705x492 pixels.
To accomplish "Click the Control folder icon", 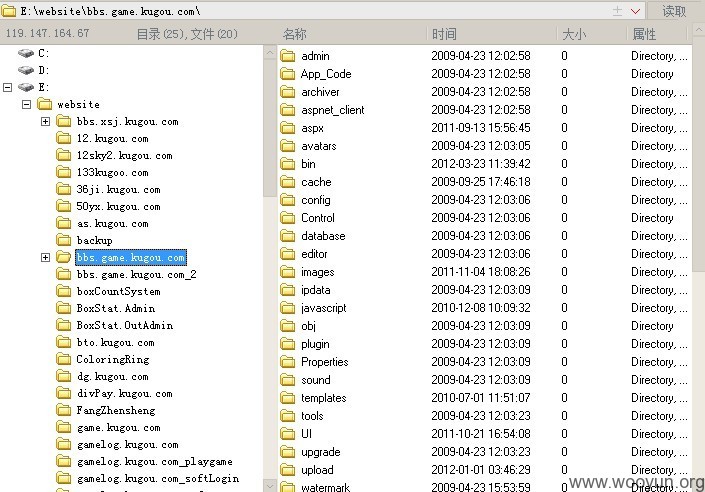I will [288, 218].
